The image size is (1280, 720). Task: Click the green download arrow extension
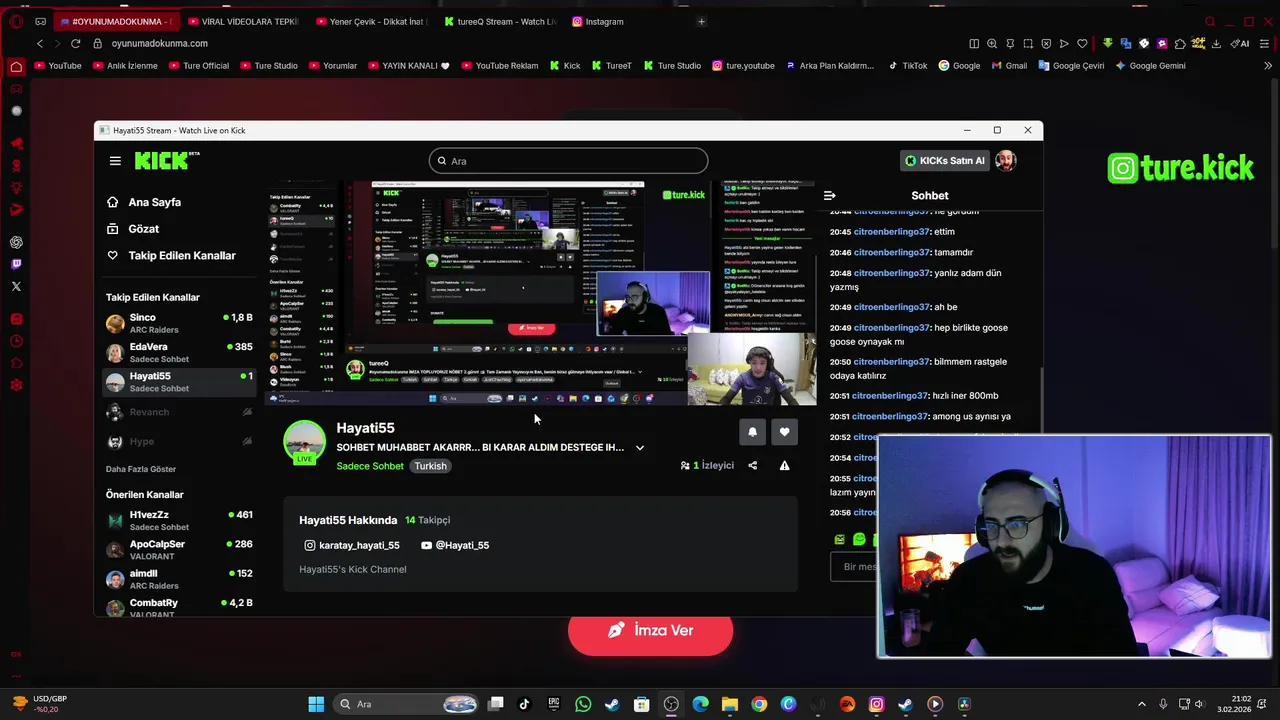click(1108, 43)
